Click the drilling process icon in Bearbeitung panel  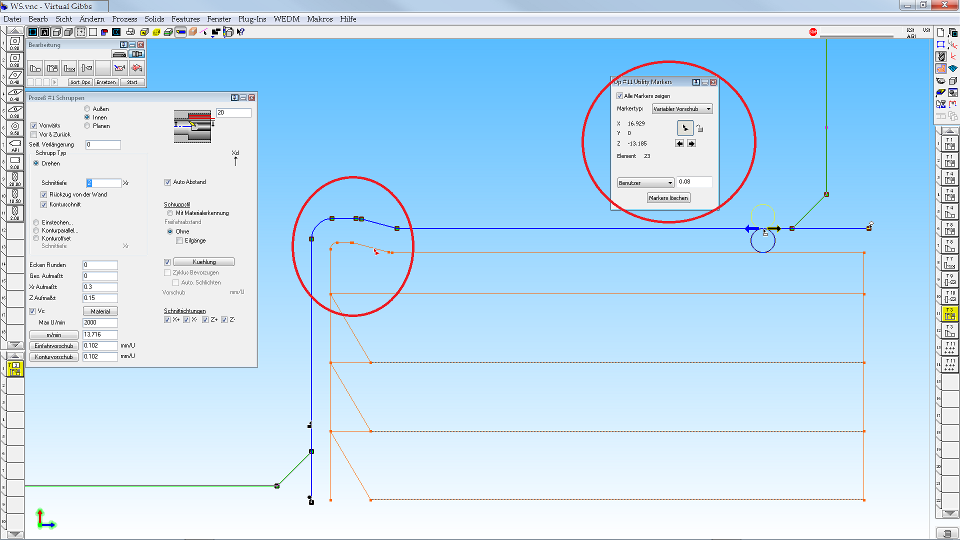86,68
